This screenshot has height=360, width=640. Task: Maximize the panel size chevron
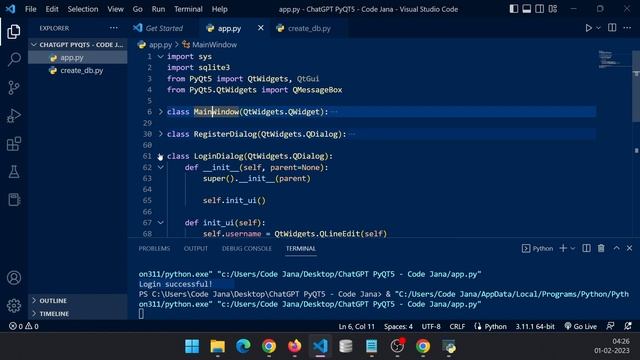click(x=616, y=248)
